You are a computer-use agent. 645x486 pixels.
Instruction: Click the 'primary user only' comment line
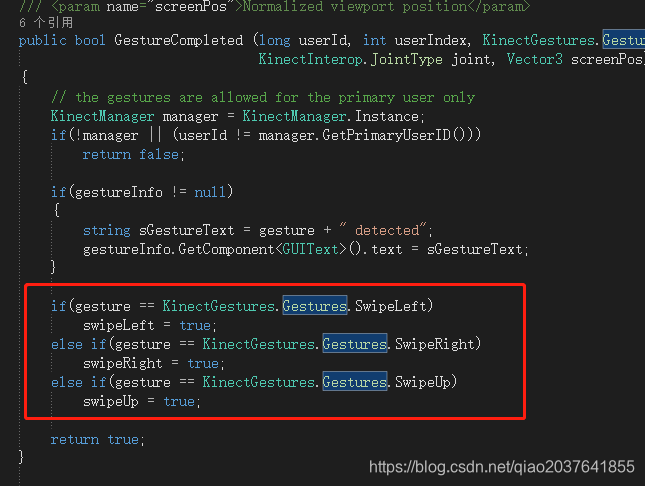(263, 98)
